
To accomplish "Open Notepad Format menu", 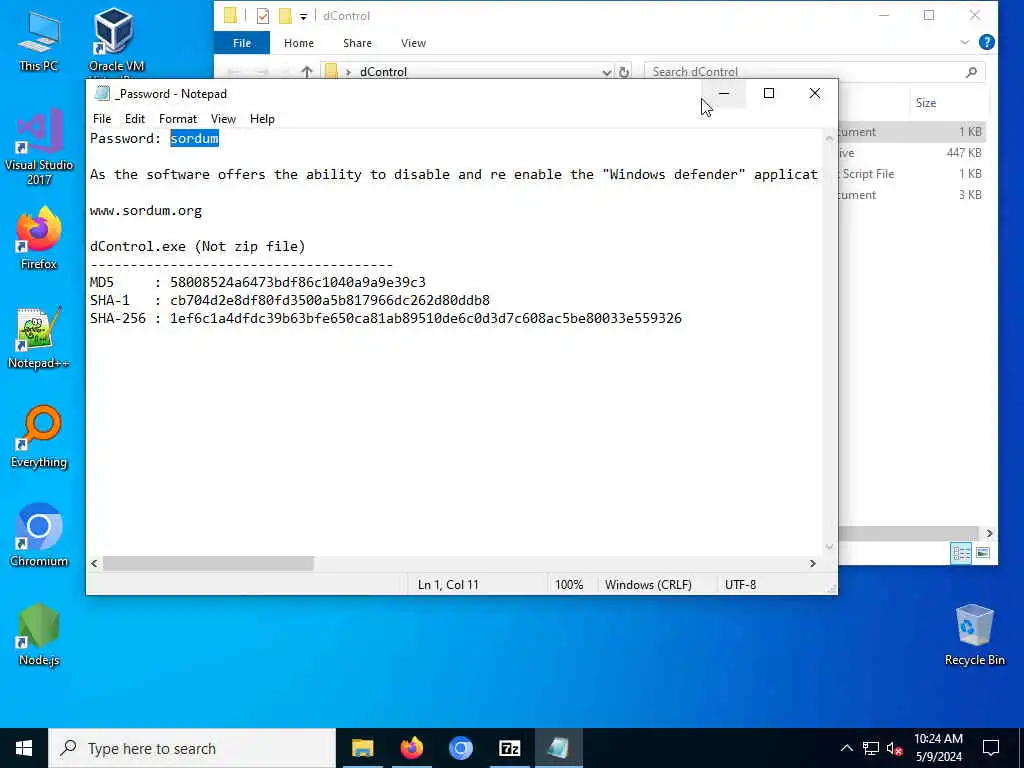I will point(178,119).
